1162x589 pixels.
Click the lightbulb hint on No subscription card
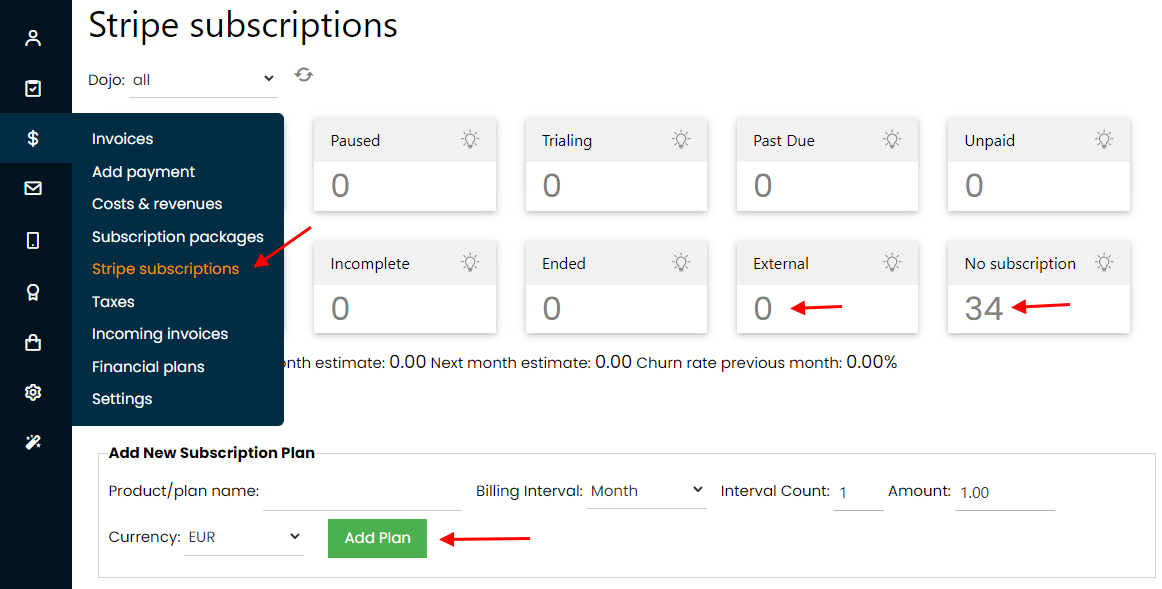click(1104, 262)
